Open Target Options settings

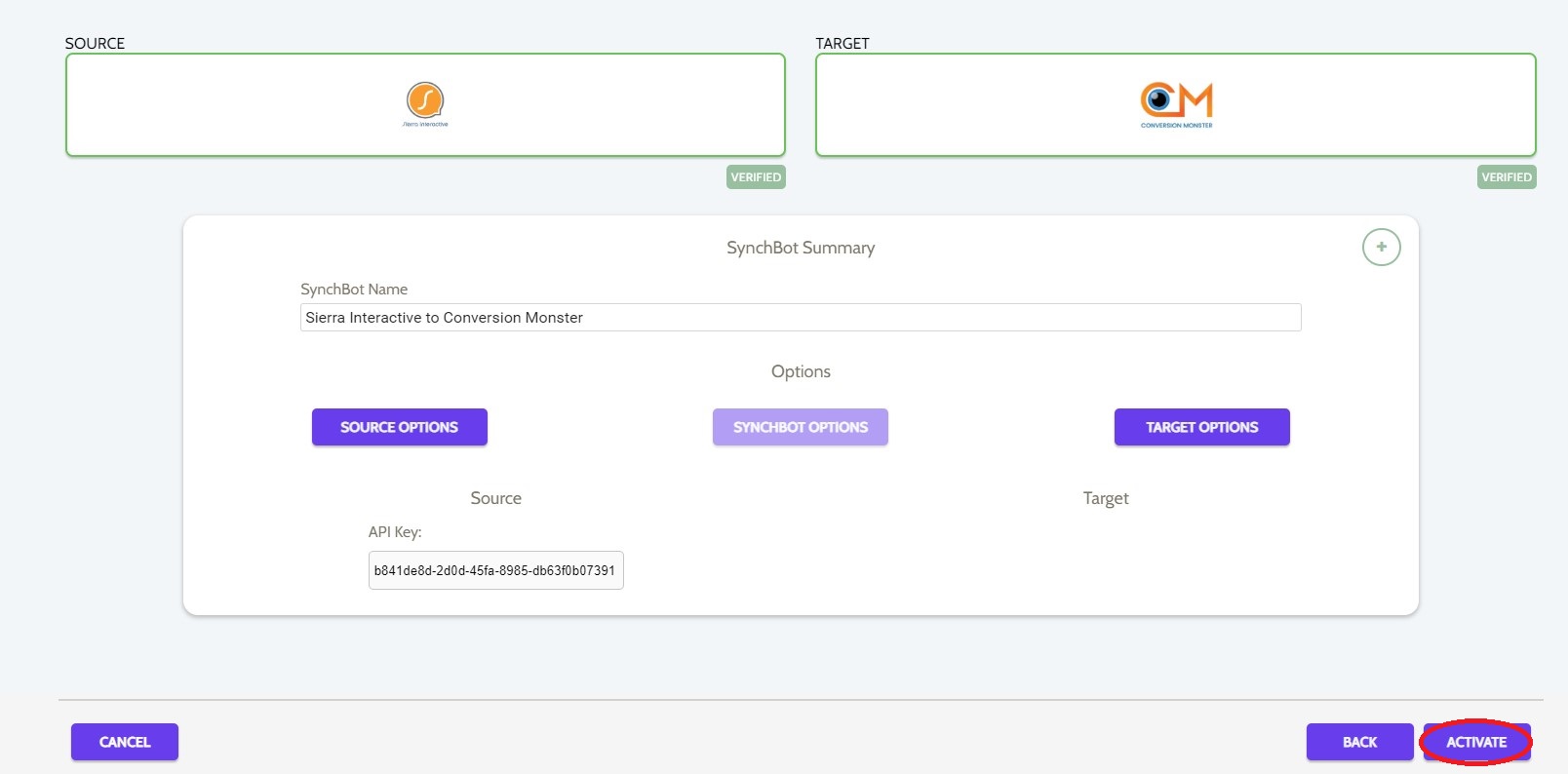pyautogui.click(x=1201, y=426)
